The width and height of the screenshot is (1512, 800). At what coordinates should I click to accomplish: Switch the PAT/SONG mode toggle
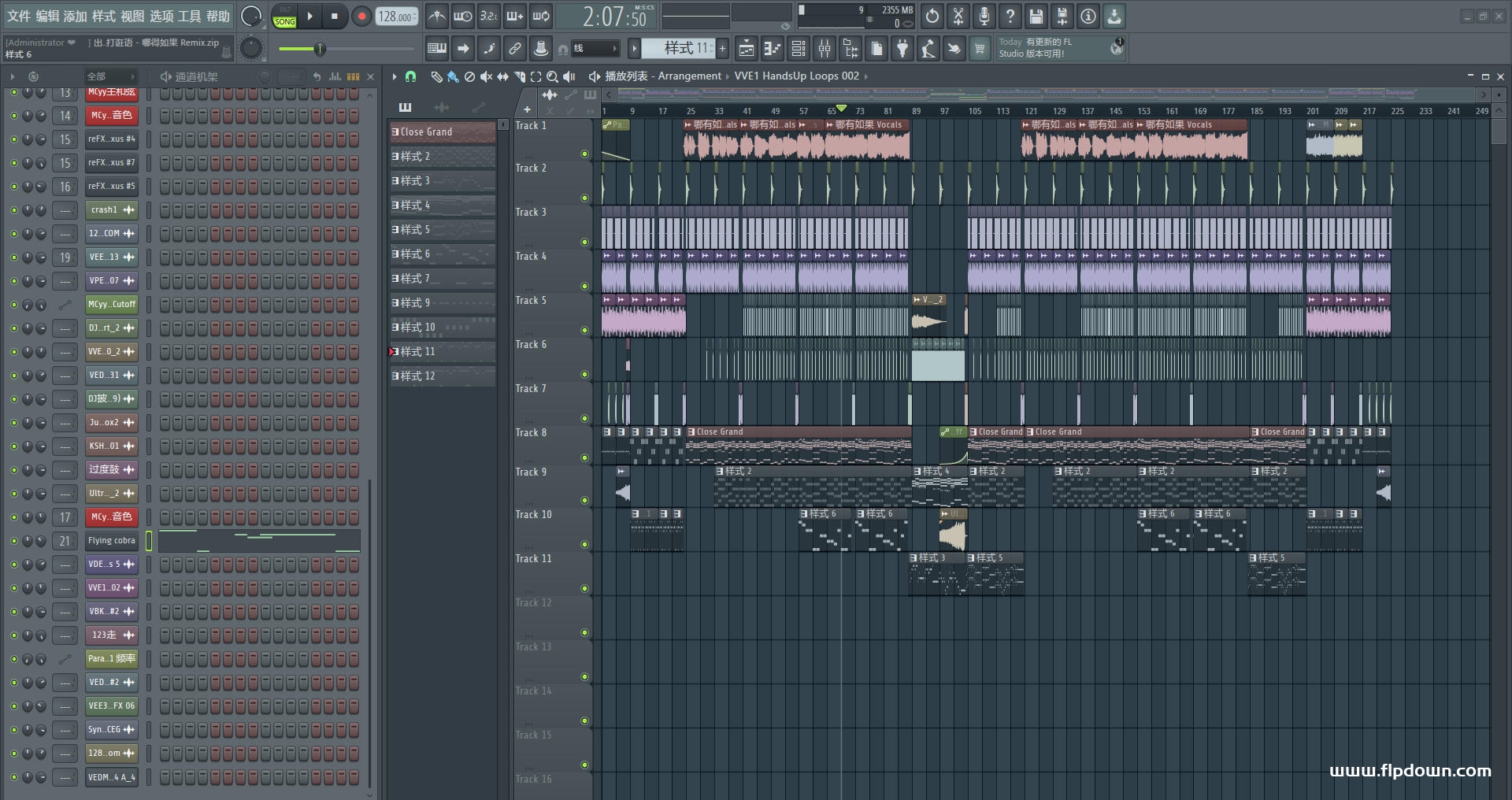coord(285,17)
